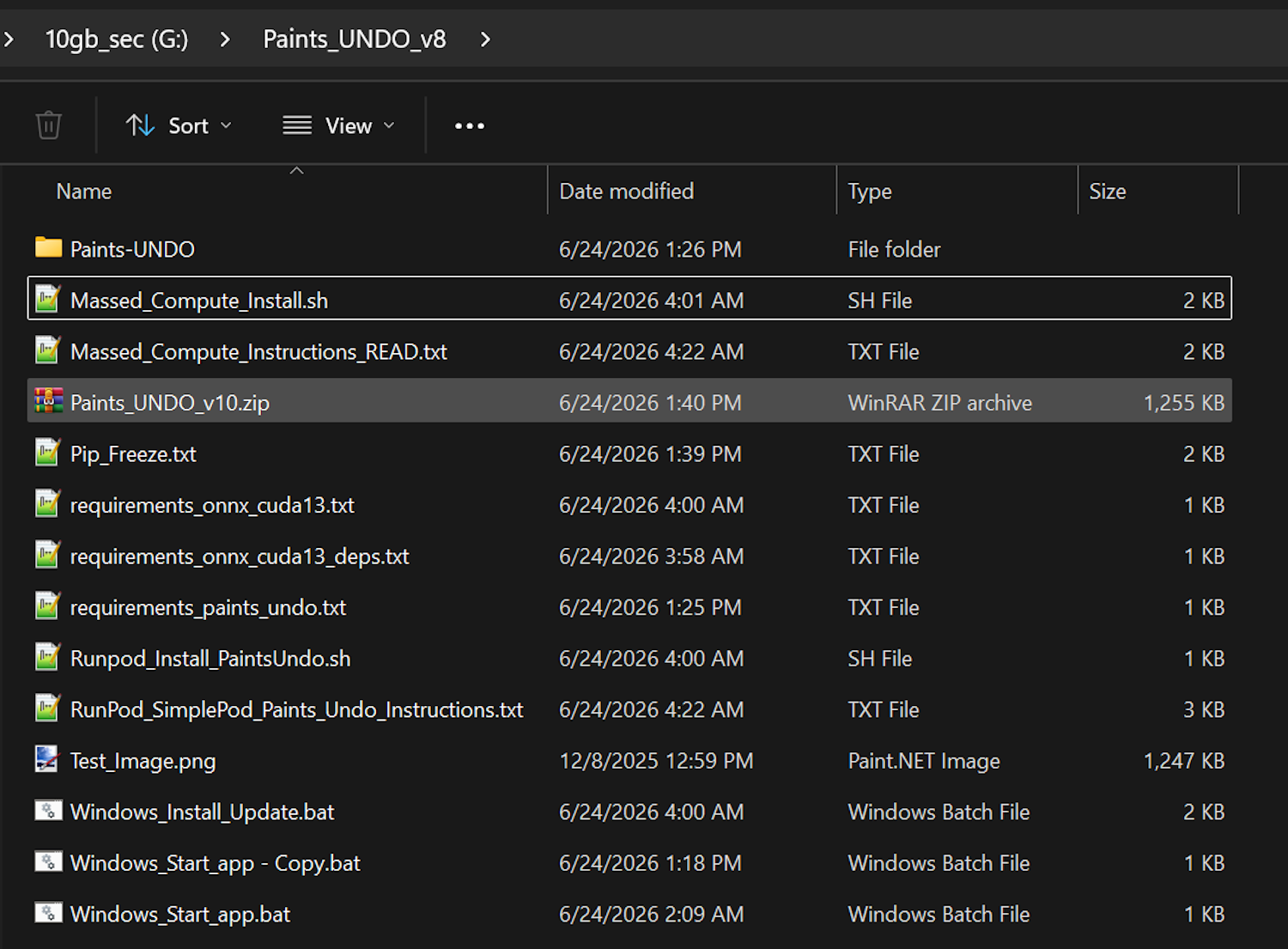Click the RunPod_SimplePod_Paints_Undo_Instructions.txt file icon
Screen dimensions: 1288x949
pyautogui.click(x=48, y=709)
